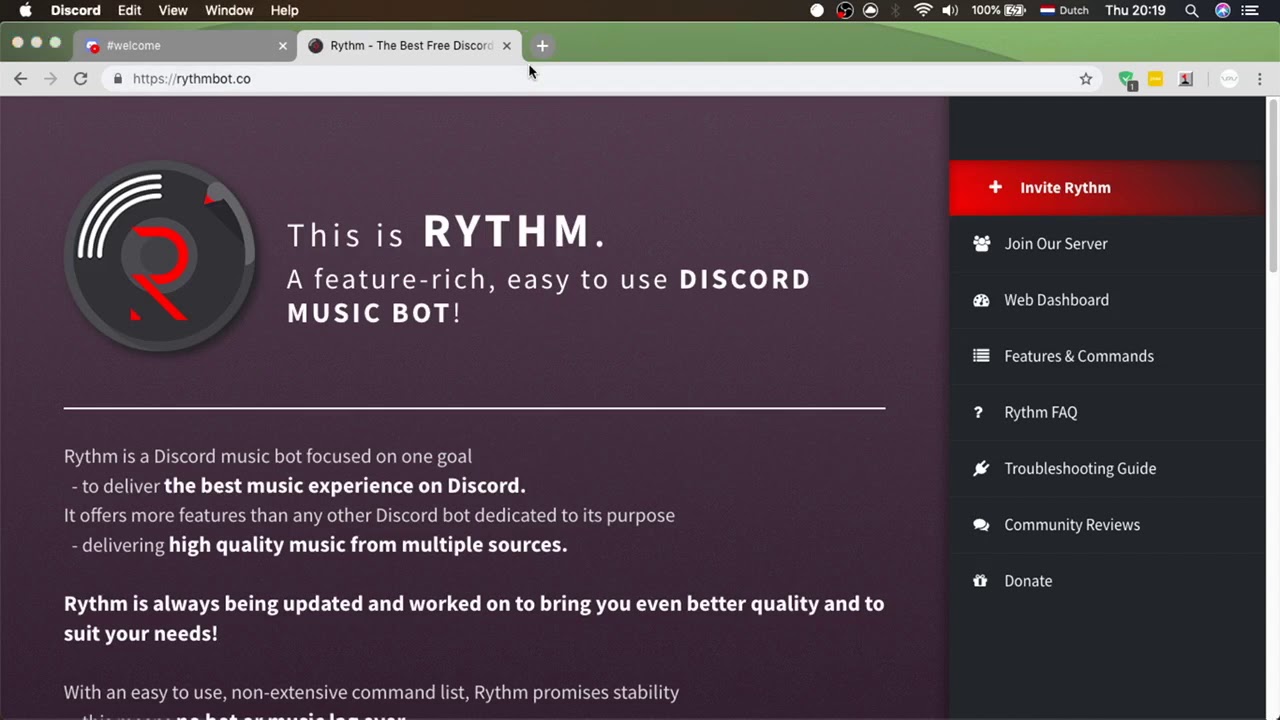Click the Rythm vinyl record logo
Screen dimensions: 1280x720
point(160,256)
